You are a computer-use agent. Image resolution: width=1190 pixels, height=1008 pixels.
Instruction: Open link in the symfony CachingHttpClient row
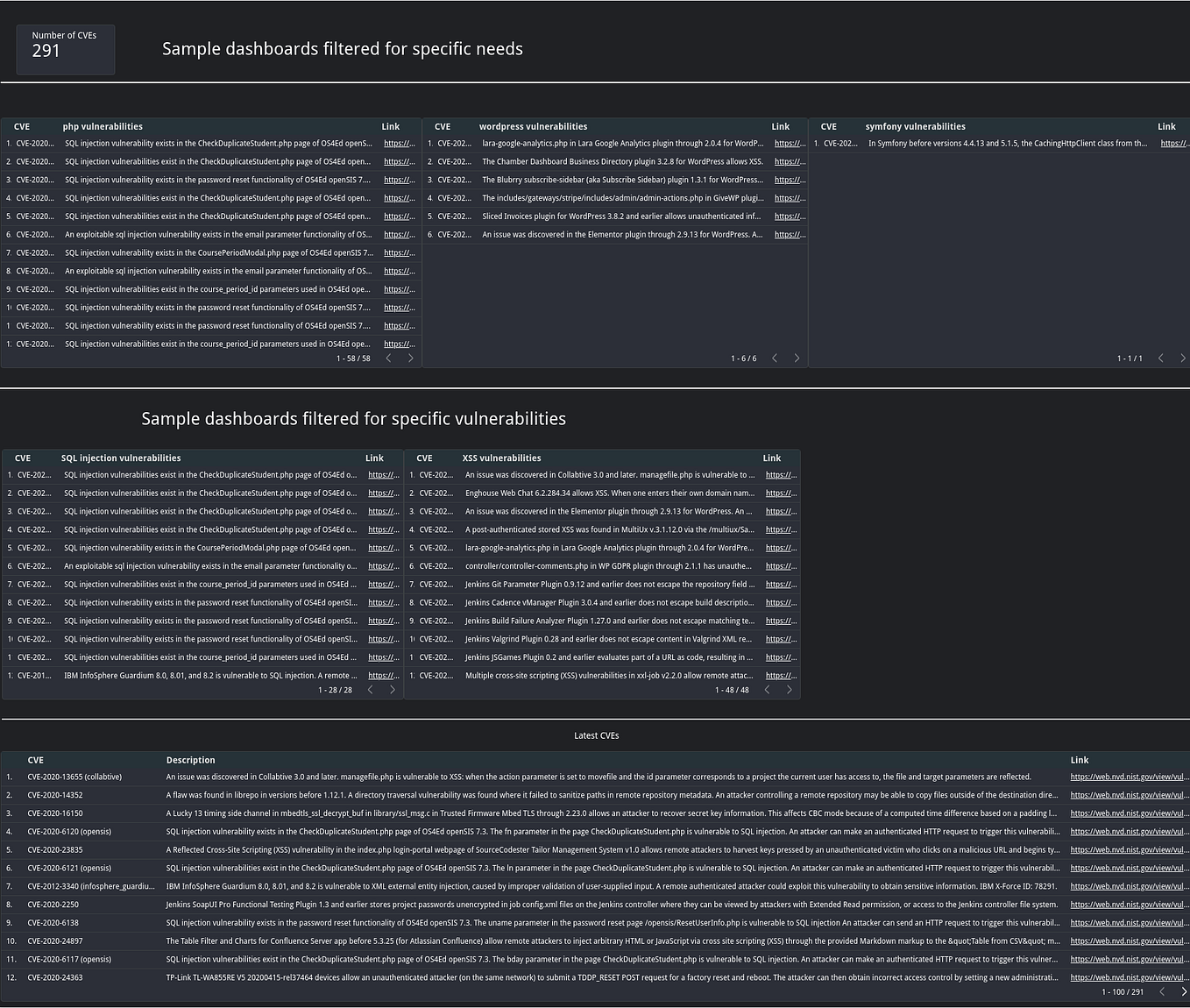pyautogui.click(x=1173, y=143)
